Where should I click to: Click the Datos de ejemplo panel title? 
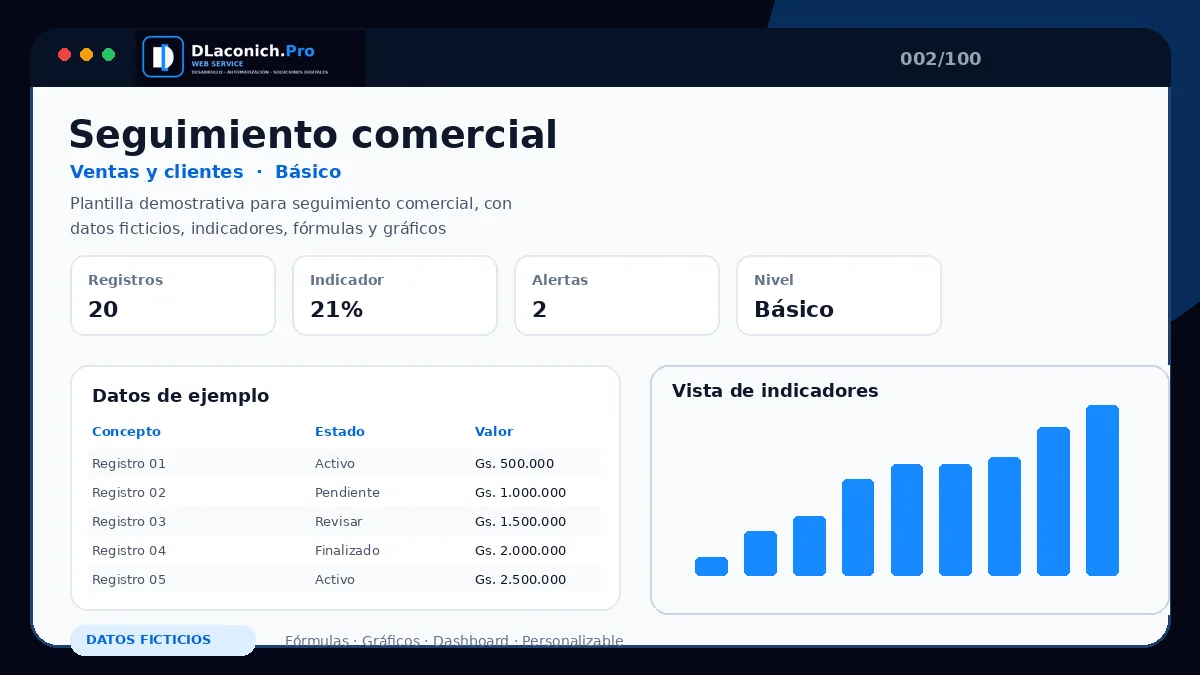tap(180, 396)
